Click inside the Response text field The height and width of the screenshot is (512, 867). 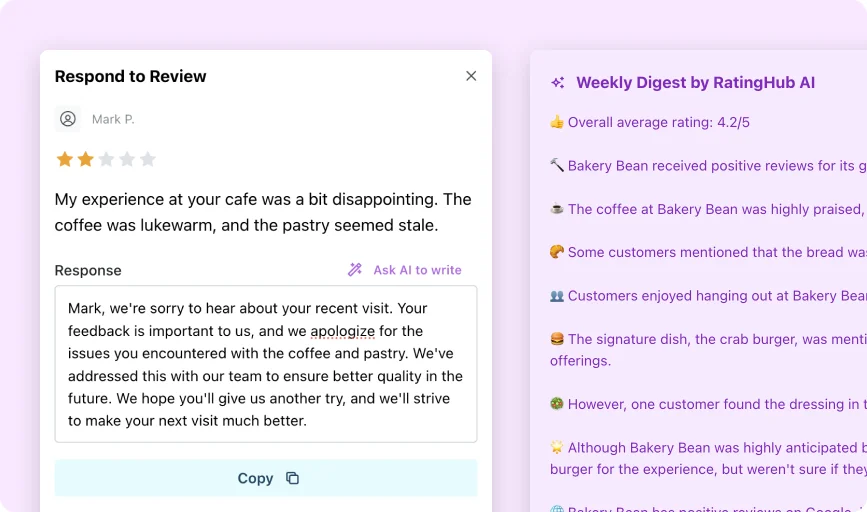pos(265,364)
